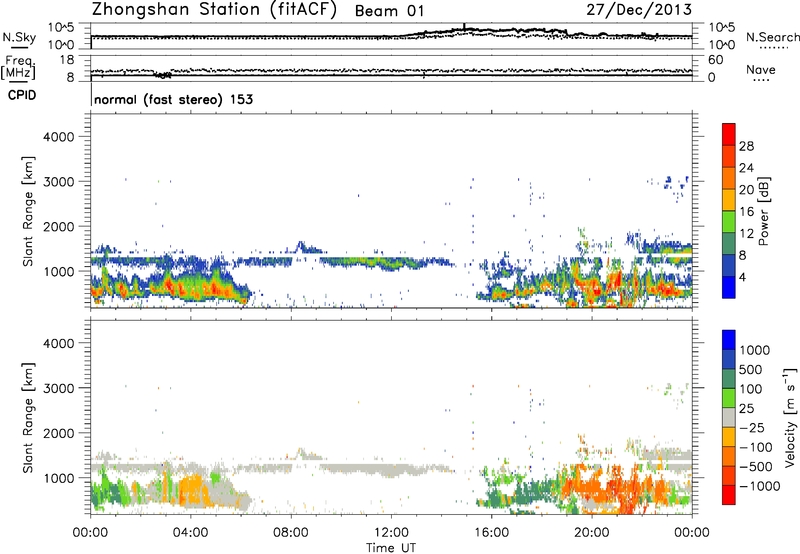Click the N.Sky noise line plot strip
800x554 pixels.
[x=391, y=35]
